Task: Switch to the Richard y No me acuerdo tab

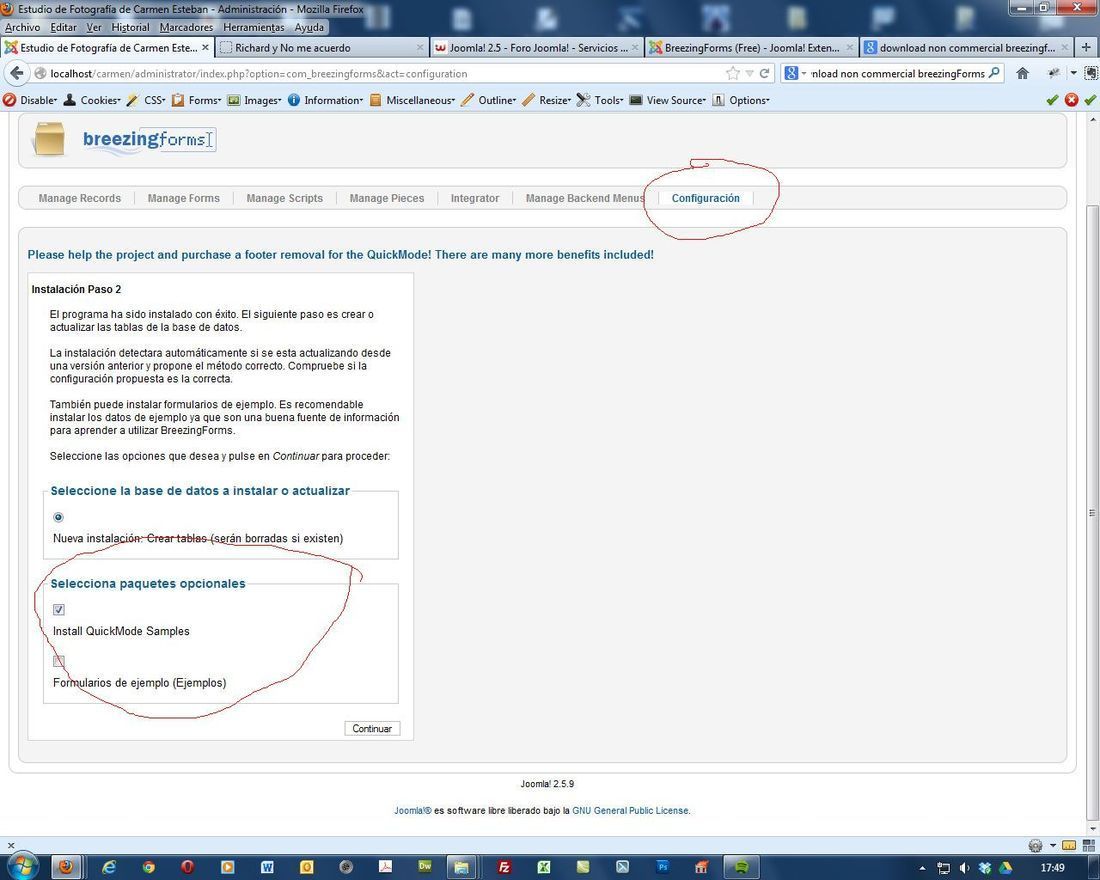Action: pyautogui.click(x=321, y=48)
